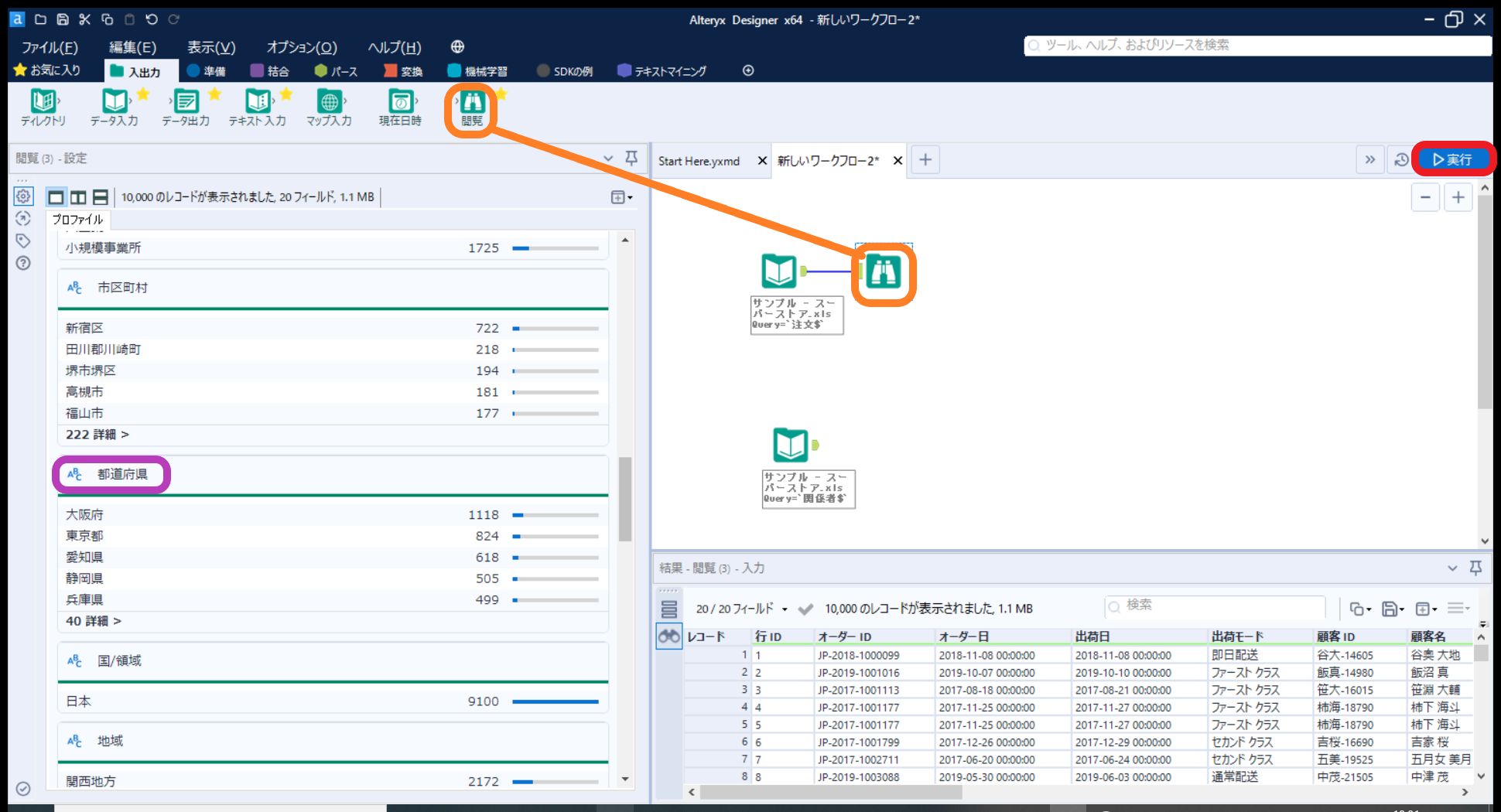Image resolution: width=1501 pixels, height=812 pixels.
Task: Open a workflow with the folder icon
Action: [x=40, y=19]
